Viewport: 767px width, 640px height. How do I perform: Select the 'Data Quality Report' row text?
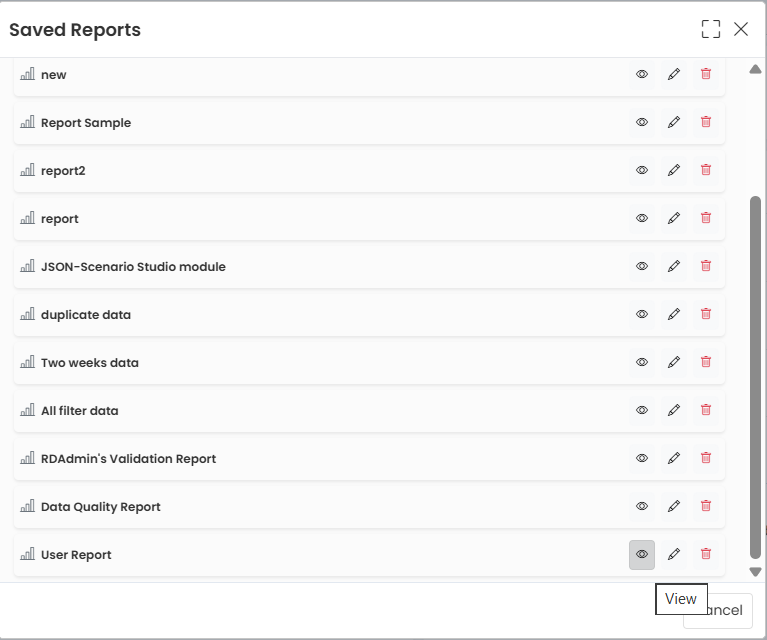(x=101, y=506)
